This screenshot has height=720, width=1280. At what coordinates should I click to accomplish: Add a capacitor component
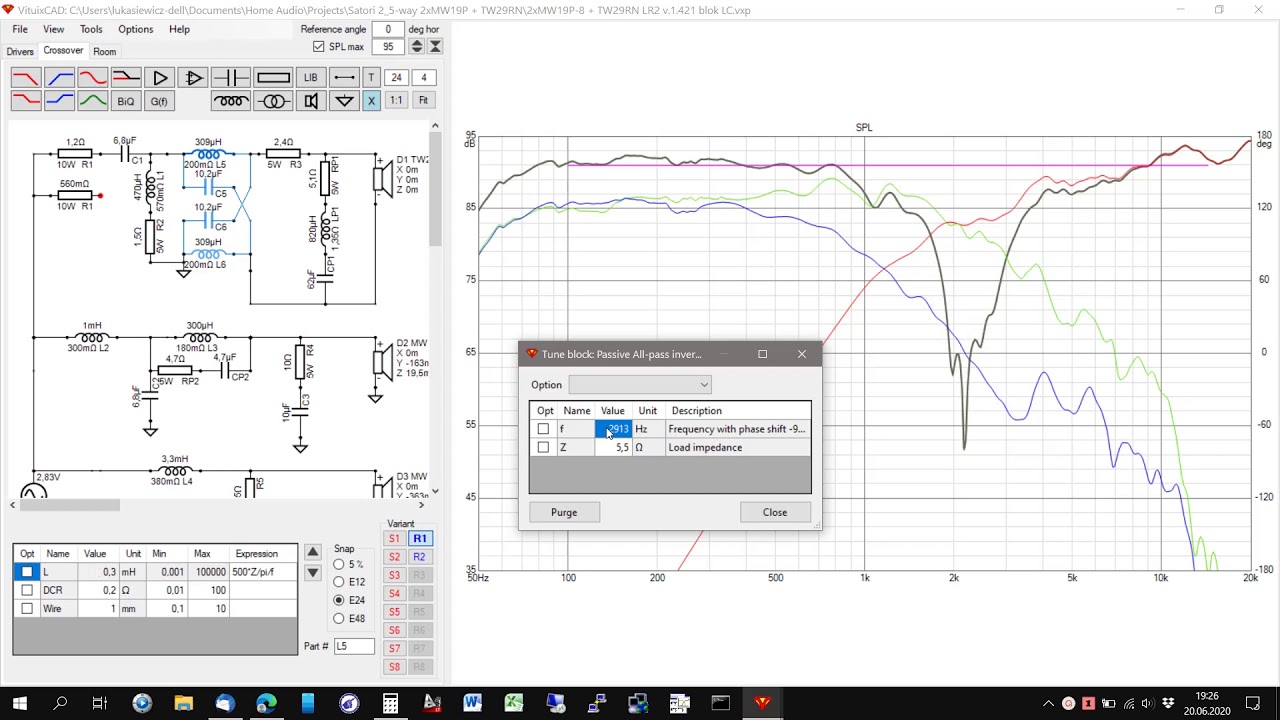tap(231, 78)
